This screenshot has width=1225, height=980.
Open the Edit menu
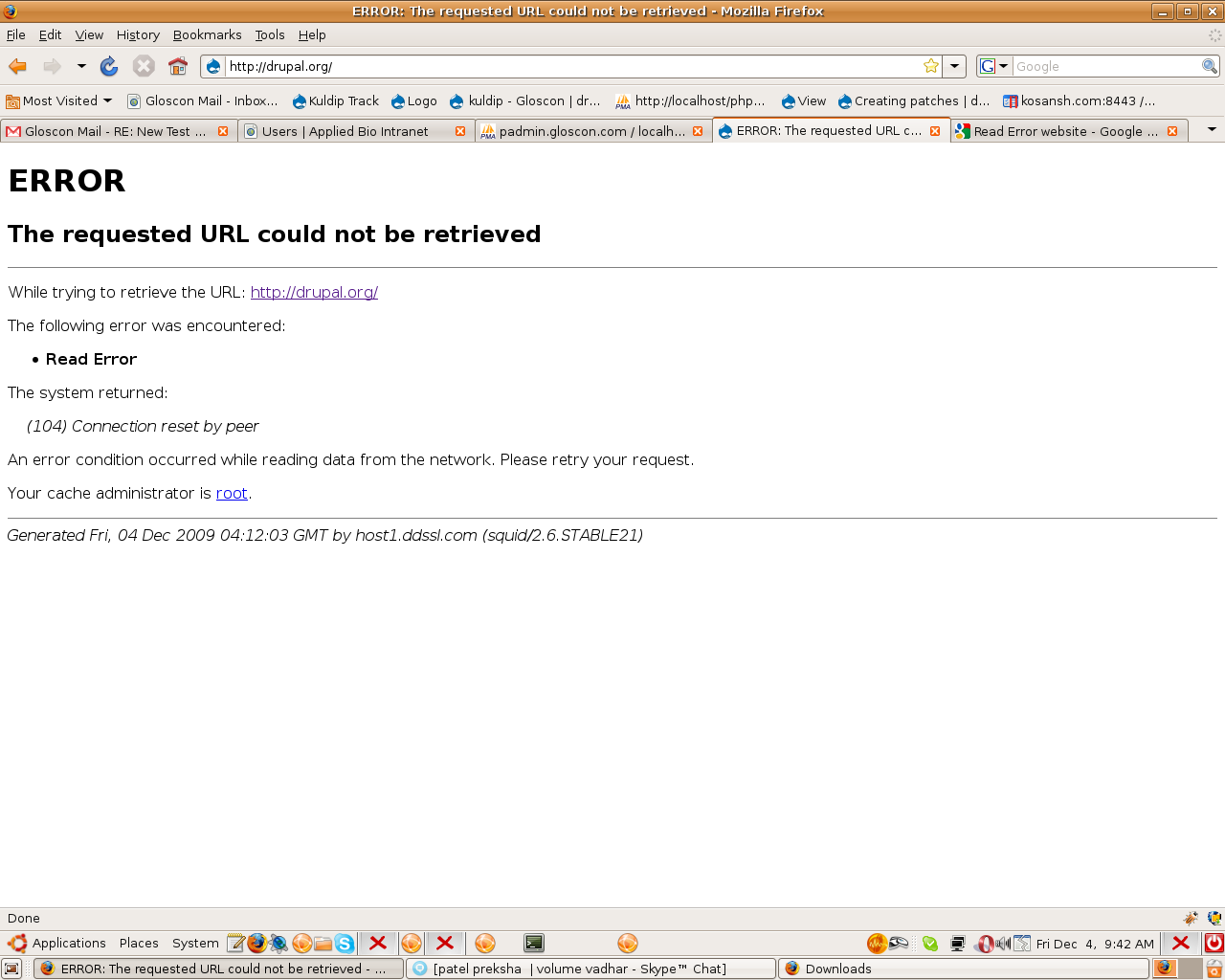[50, 34]
